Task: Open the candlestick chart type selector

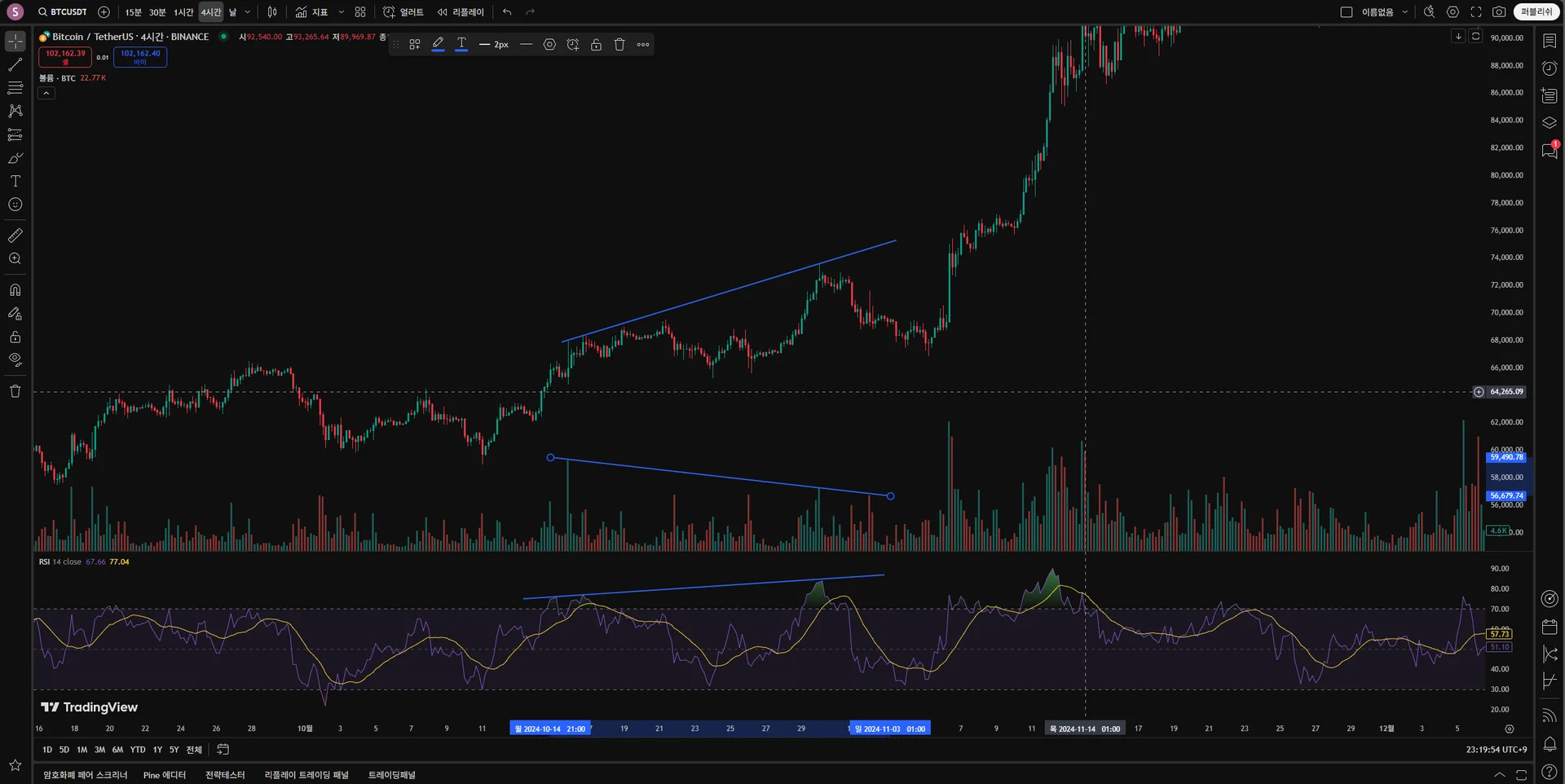Action: coord(272,12)
